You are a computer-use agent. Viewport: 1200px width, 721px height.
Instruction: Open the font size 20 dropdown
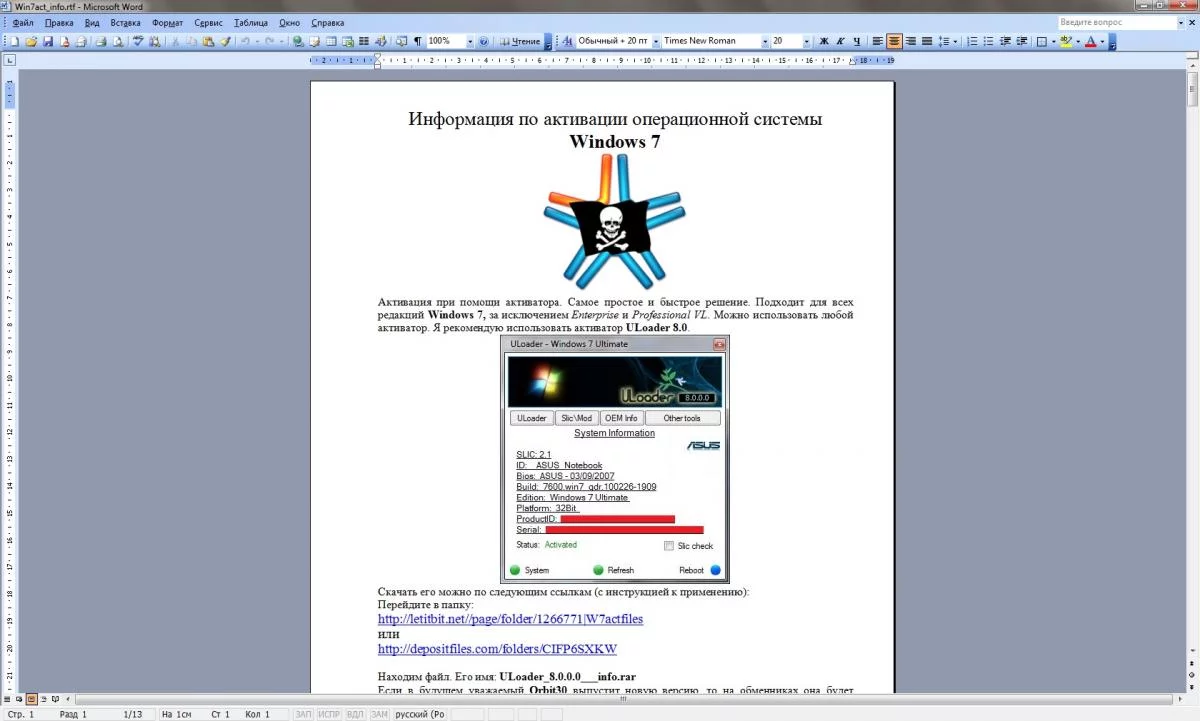(807, 41)
